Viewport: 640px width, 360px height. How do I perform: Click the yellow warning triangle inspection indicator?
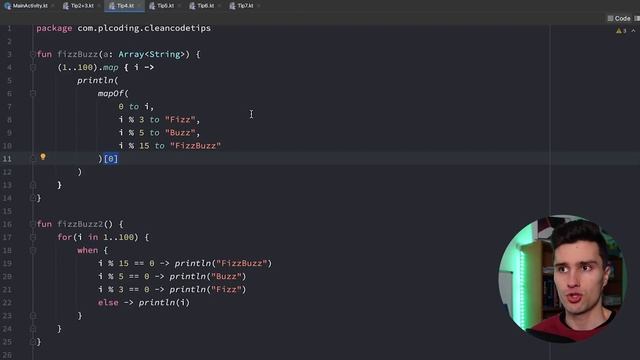(x=618, y=31)
